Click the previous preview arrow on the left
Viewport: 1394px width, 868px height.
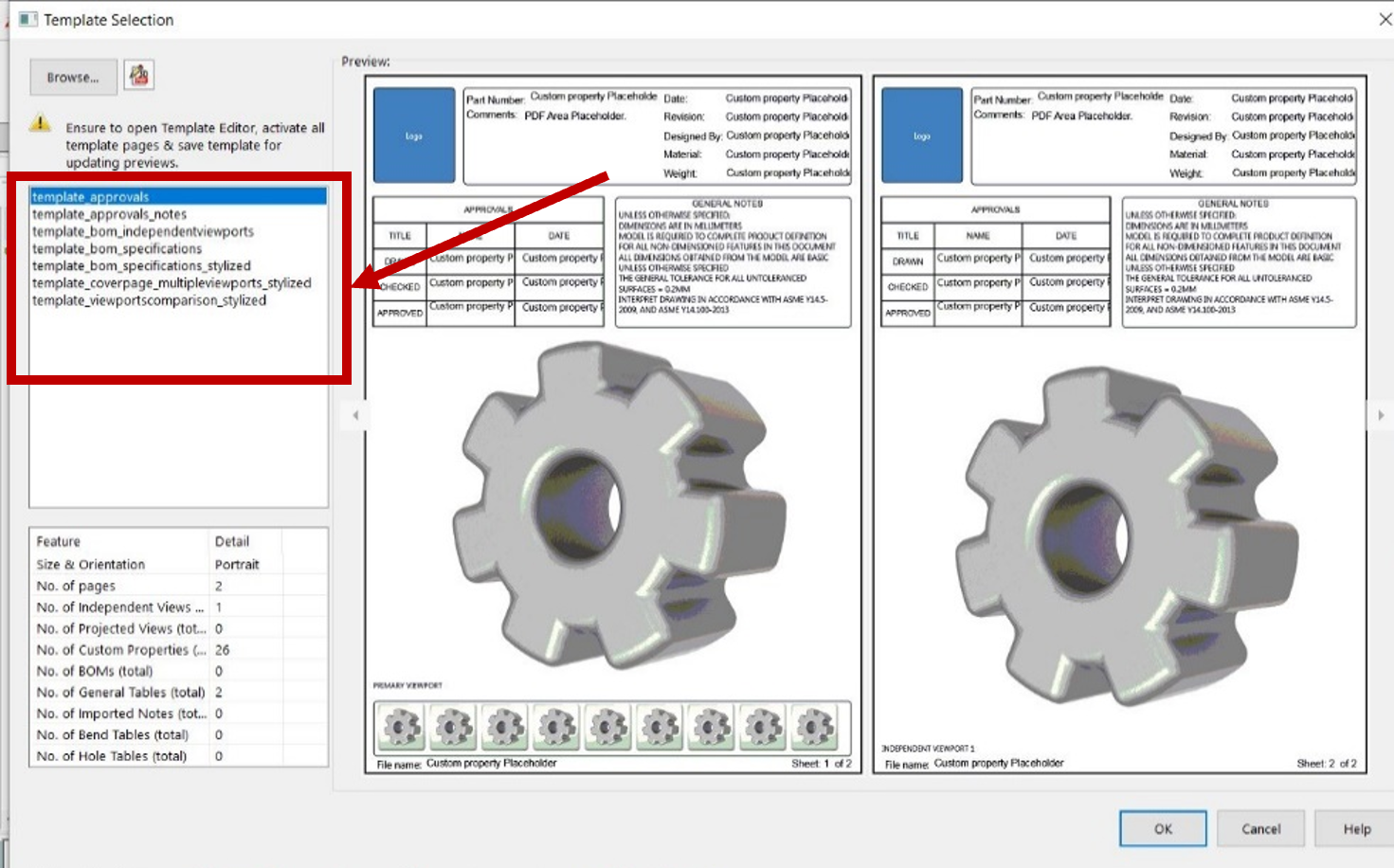pyautogui.click(x=355, y=415)
